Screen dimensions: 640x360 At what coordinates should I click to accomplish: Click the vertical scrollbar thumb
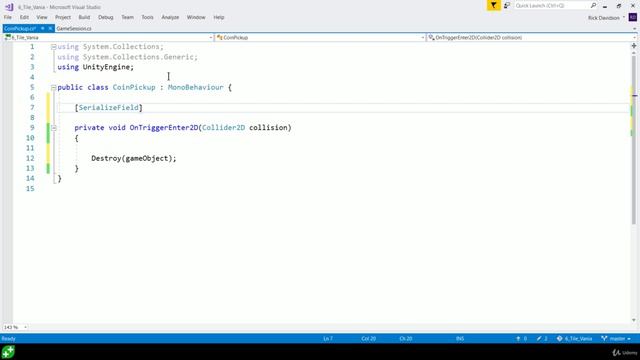click(x=634, y=139)
